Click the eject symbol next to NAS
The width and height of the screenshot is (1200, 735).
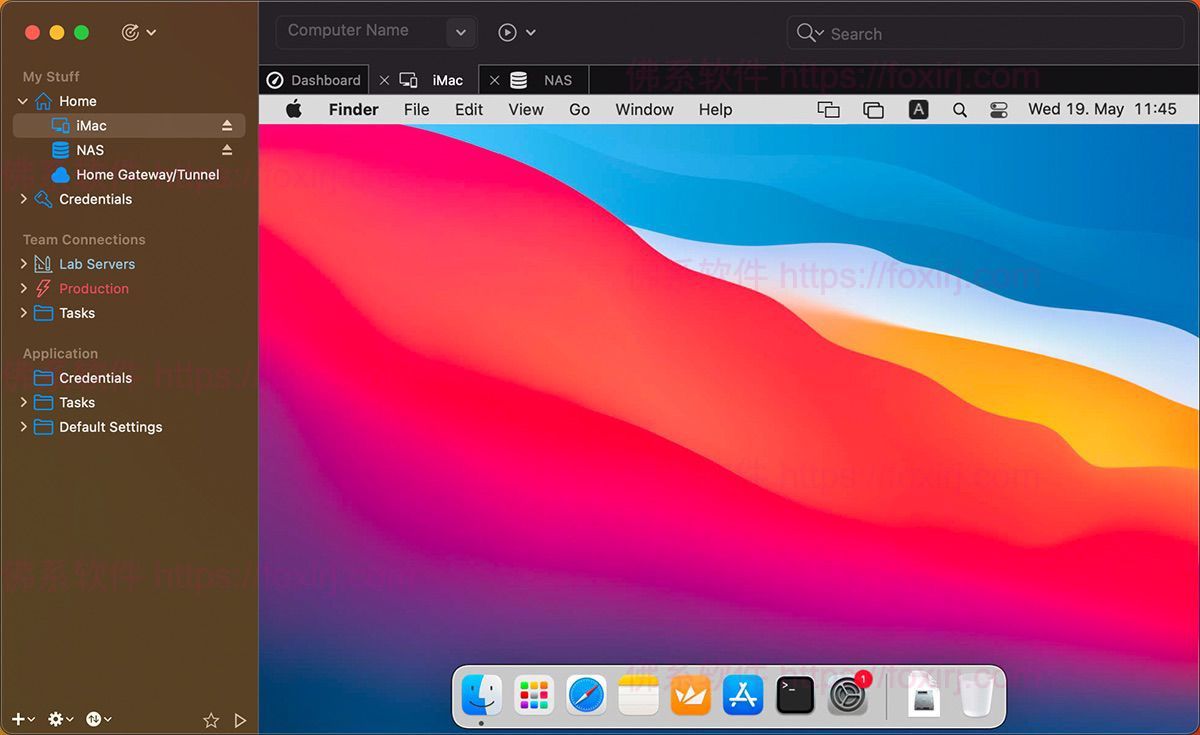point(227,150)
